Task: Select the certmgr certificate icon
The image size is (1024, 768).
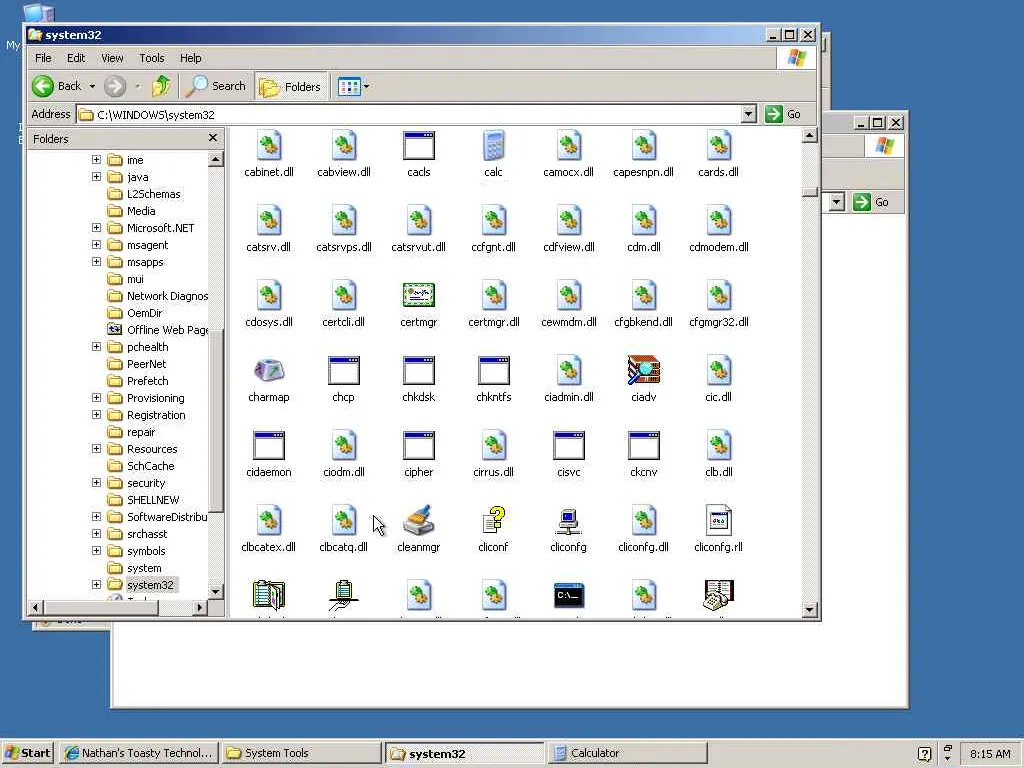Action: click(x=419, y=295)
